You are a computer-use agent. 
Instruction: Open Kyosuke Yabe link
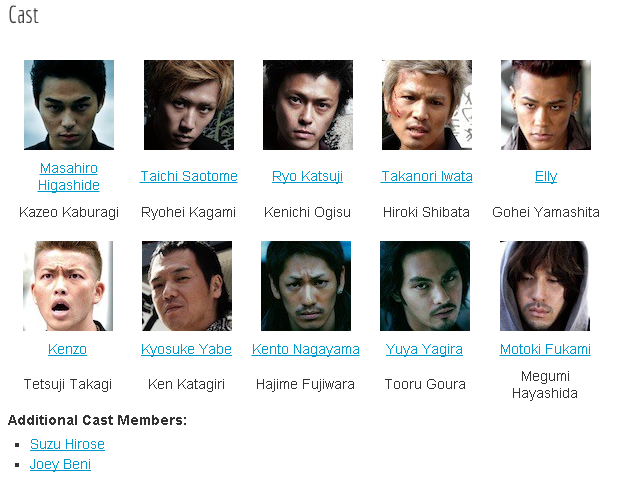click(x=186, y=349)
